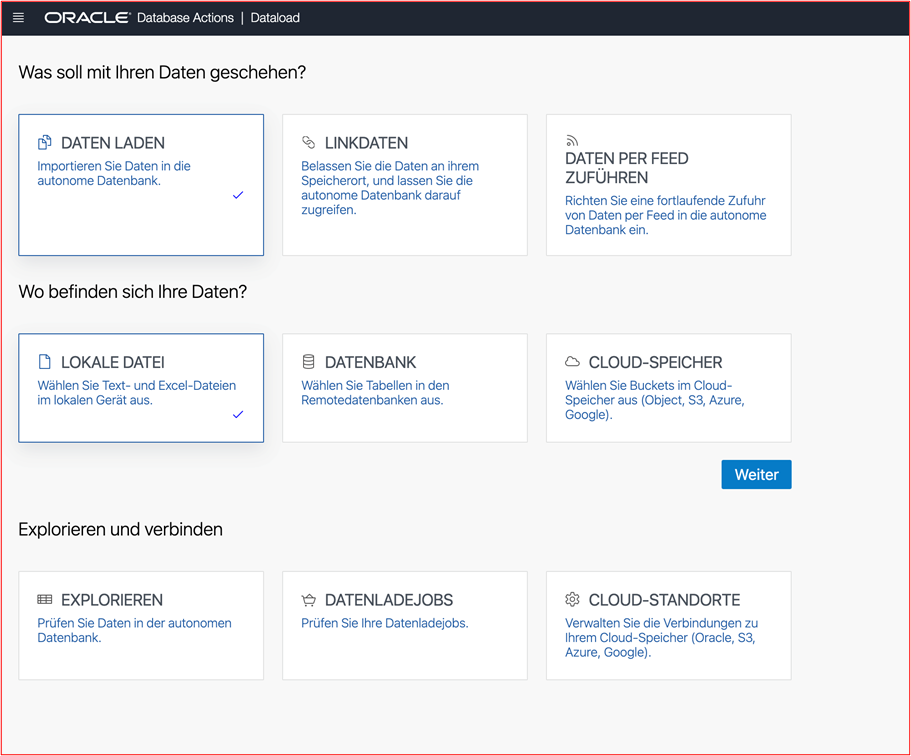Image resolution: width=911 pixels, height=756 pixels.
Task: Open the Cloud-Standorte connection management description
Action: [x=661, y=637]
